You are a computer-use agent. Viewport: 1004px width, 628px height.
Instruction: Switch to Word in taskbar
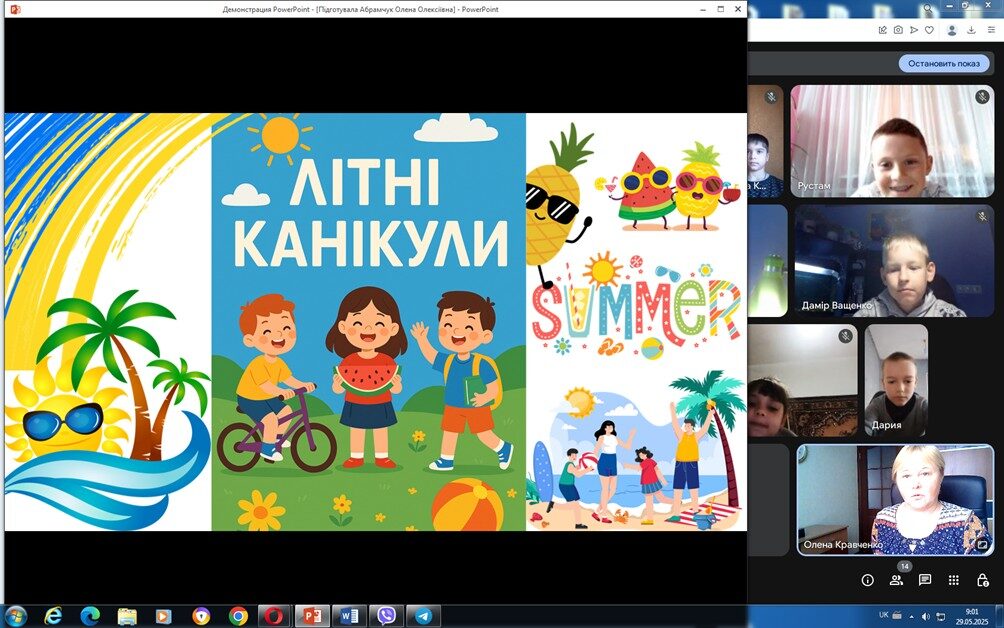point(349,616)
